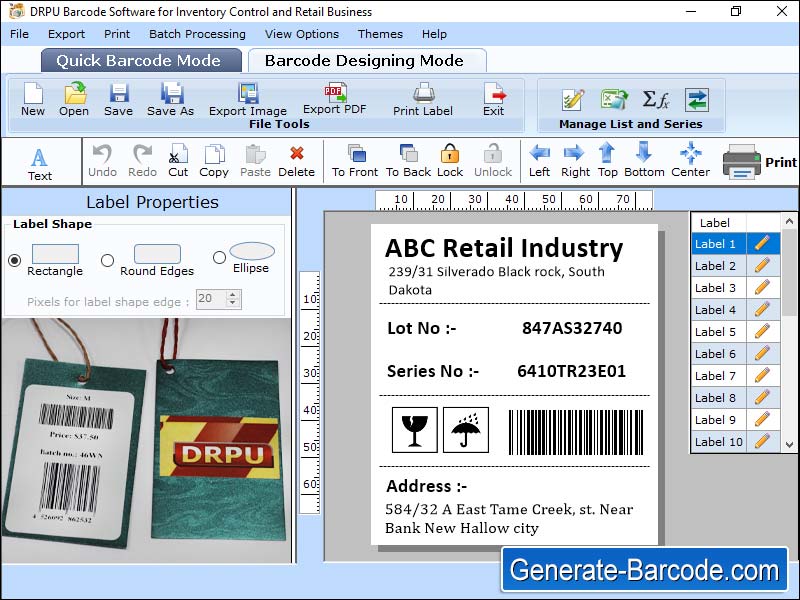Screen dimensions: 800x600
Task: Switch to Quick Barcode Mode tab
Action: click(140, 60)
